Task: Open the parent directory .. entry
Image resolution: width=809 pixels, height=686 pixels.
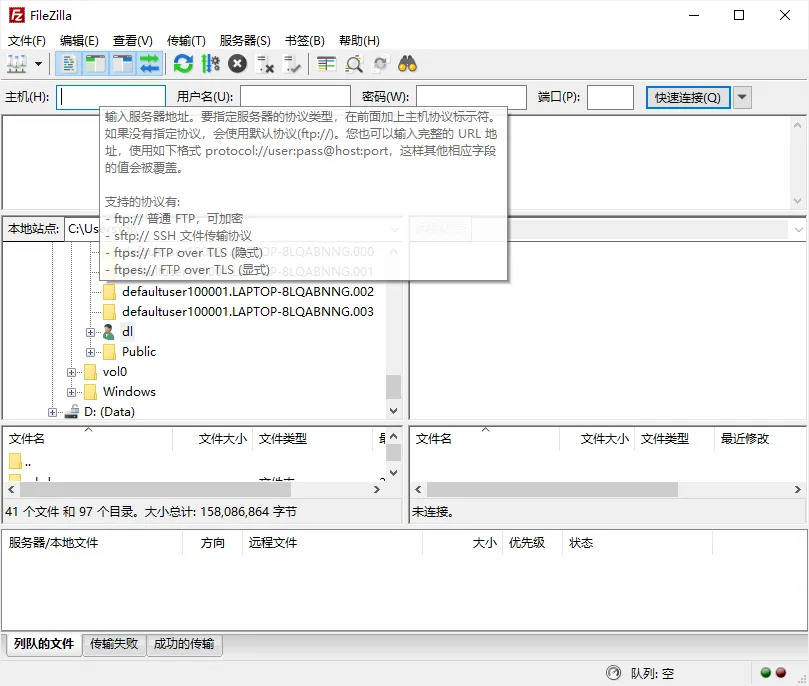Action: click(21, 461)
